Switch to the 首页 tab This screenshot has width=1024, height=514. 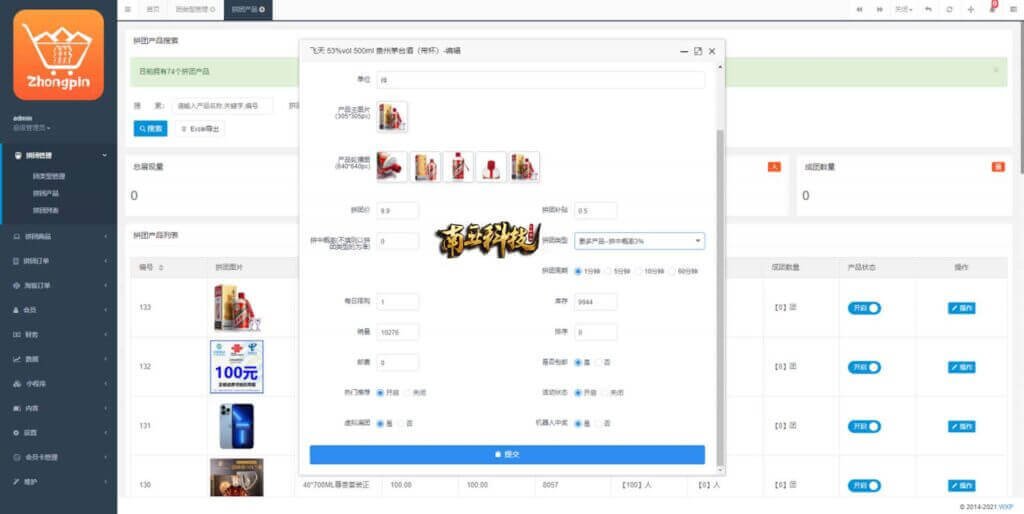coord(152,9)
